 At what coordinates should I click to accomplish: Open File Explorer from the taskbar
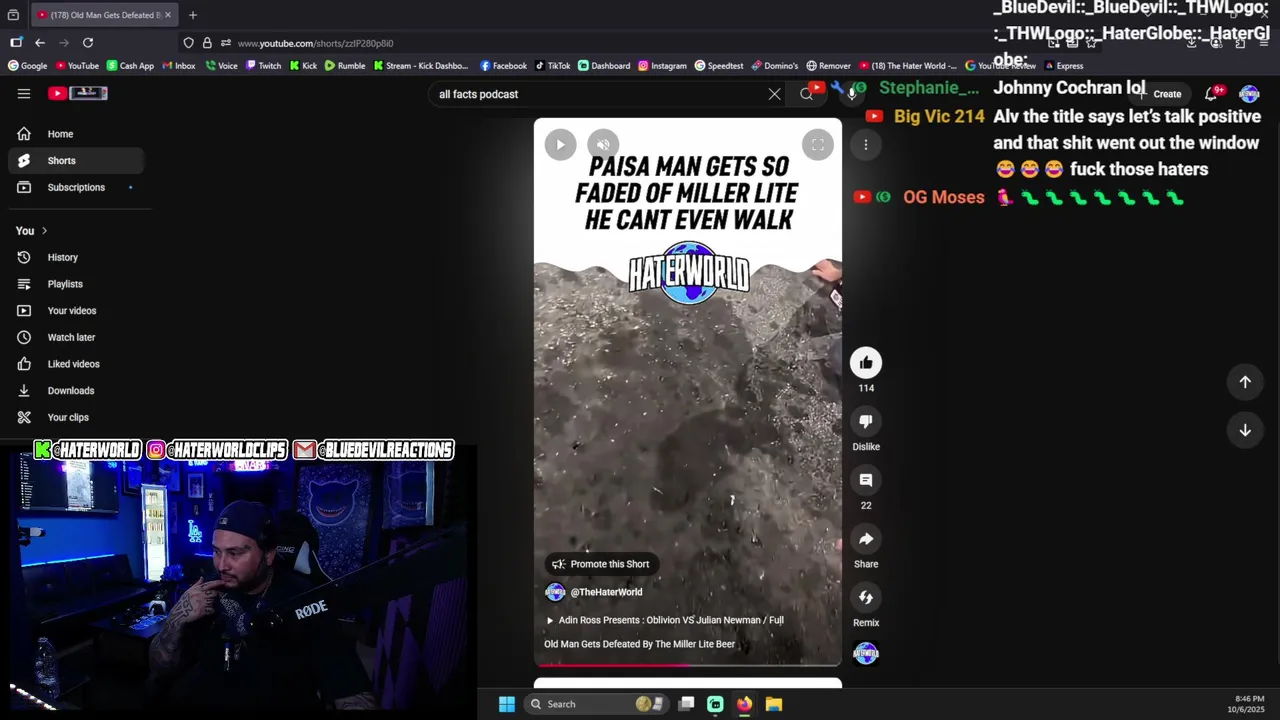pyautogui.click(x=773, y=704)
